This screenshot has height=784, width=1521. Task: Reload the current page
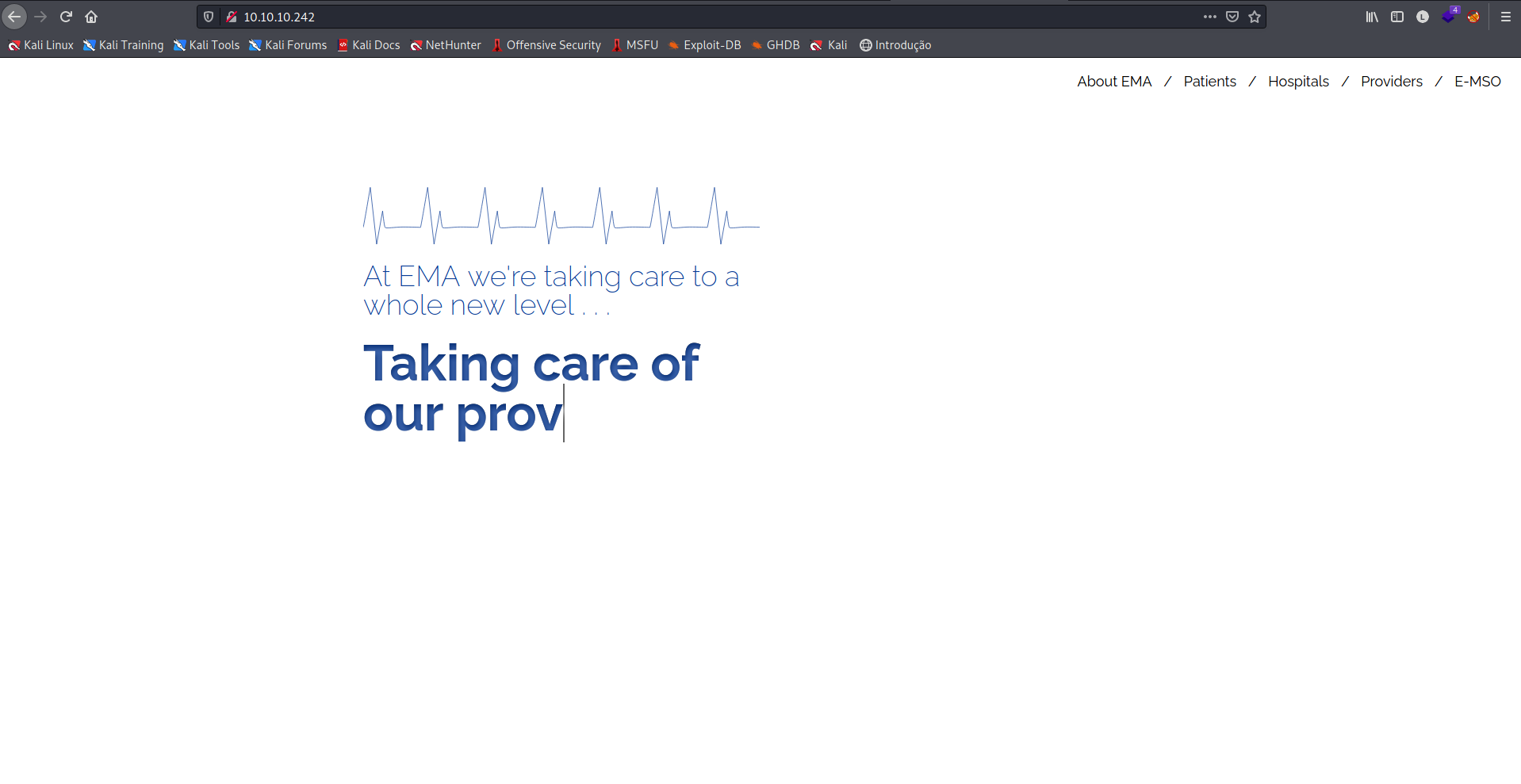[66, 17]
